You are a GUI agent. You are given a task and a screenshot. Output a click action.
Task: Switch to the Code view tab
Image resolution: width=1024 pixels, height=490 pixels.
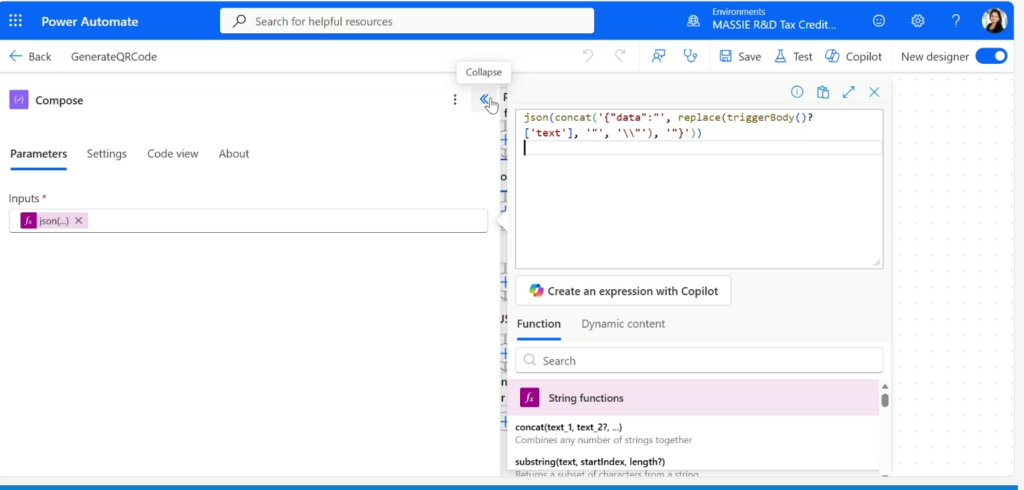coord(172,154)
